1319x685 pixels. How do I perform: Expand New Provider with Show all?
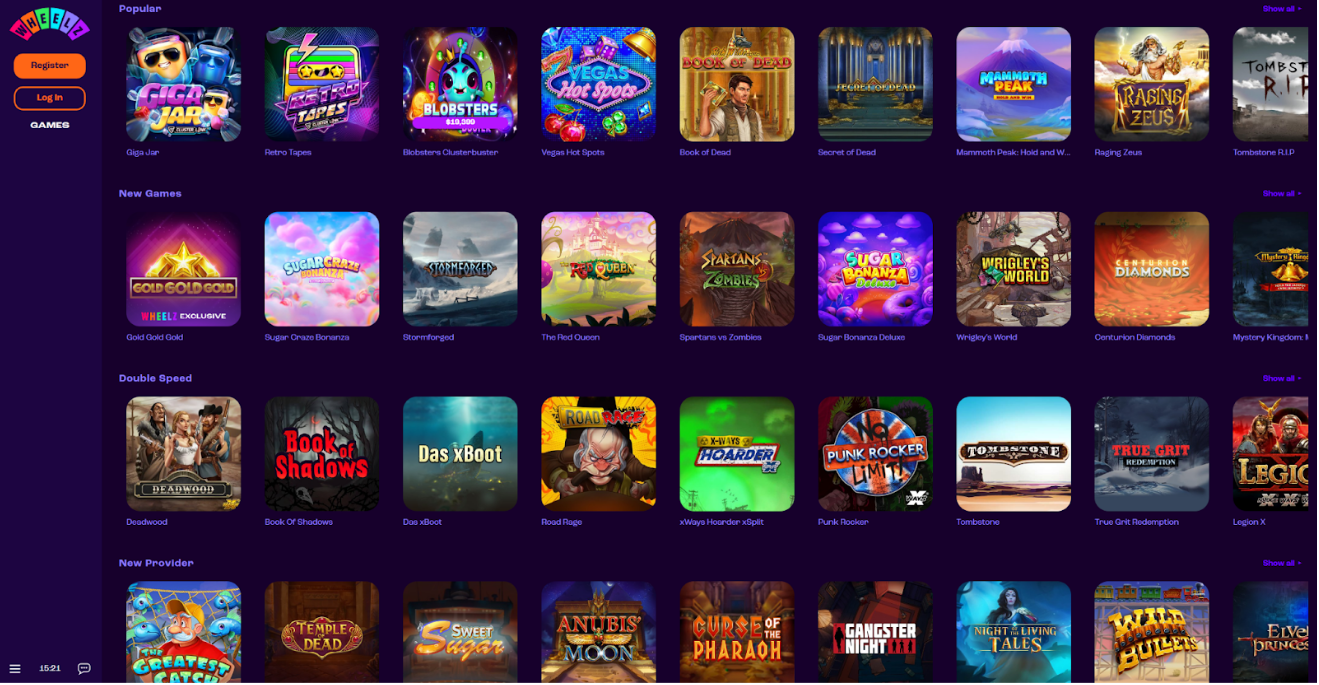[x=1282, y=564]
